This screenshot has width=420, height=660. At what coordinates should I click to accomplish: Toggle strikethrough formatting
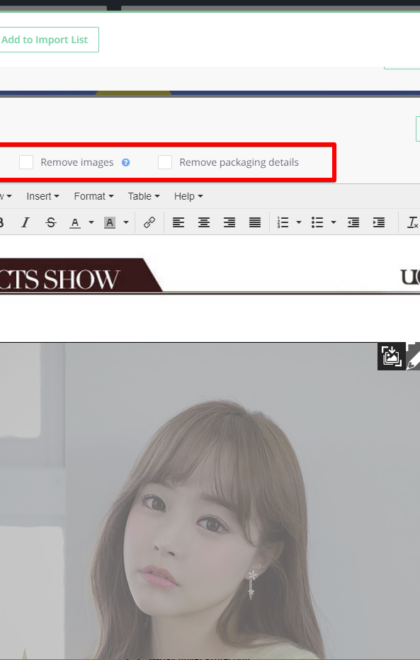click(x=51, y=222)
